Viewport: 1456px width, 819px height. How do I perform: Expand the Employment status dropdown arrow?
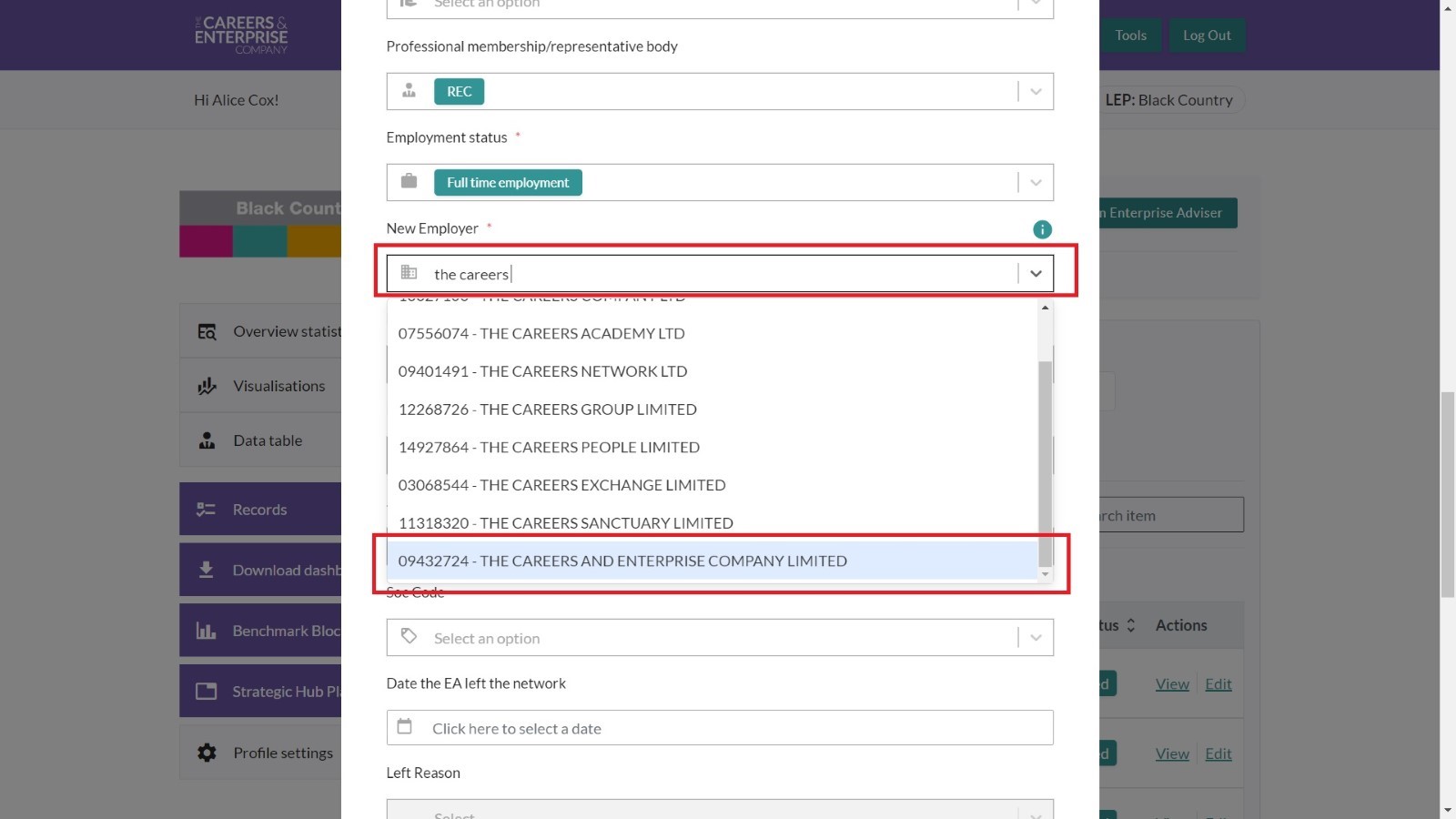tap(1036, 182)
